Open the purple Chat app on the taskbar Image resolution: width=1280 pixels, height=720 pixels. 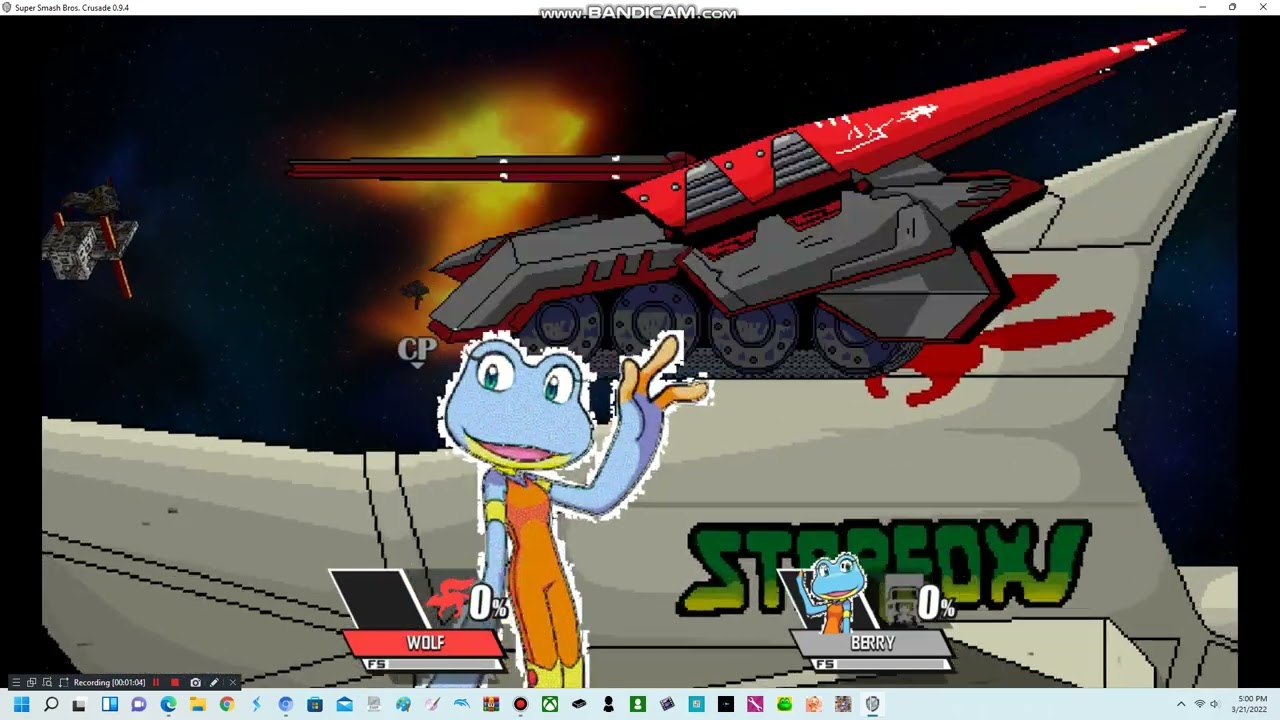pos(139,705)
